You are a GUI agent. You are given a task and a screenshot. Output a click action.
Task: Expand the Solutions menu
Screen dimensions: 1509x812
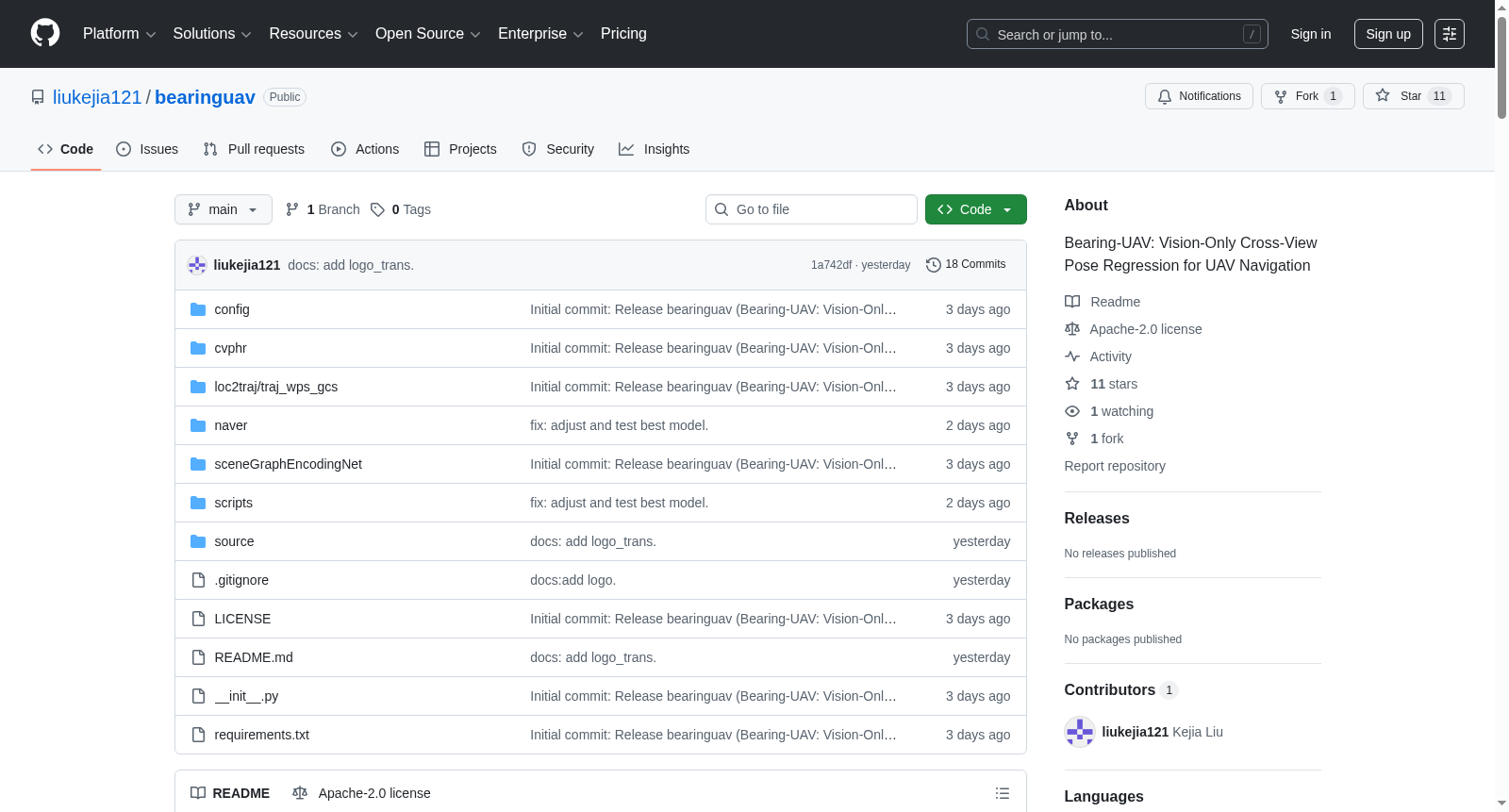pos(212,34)
